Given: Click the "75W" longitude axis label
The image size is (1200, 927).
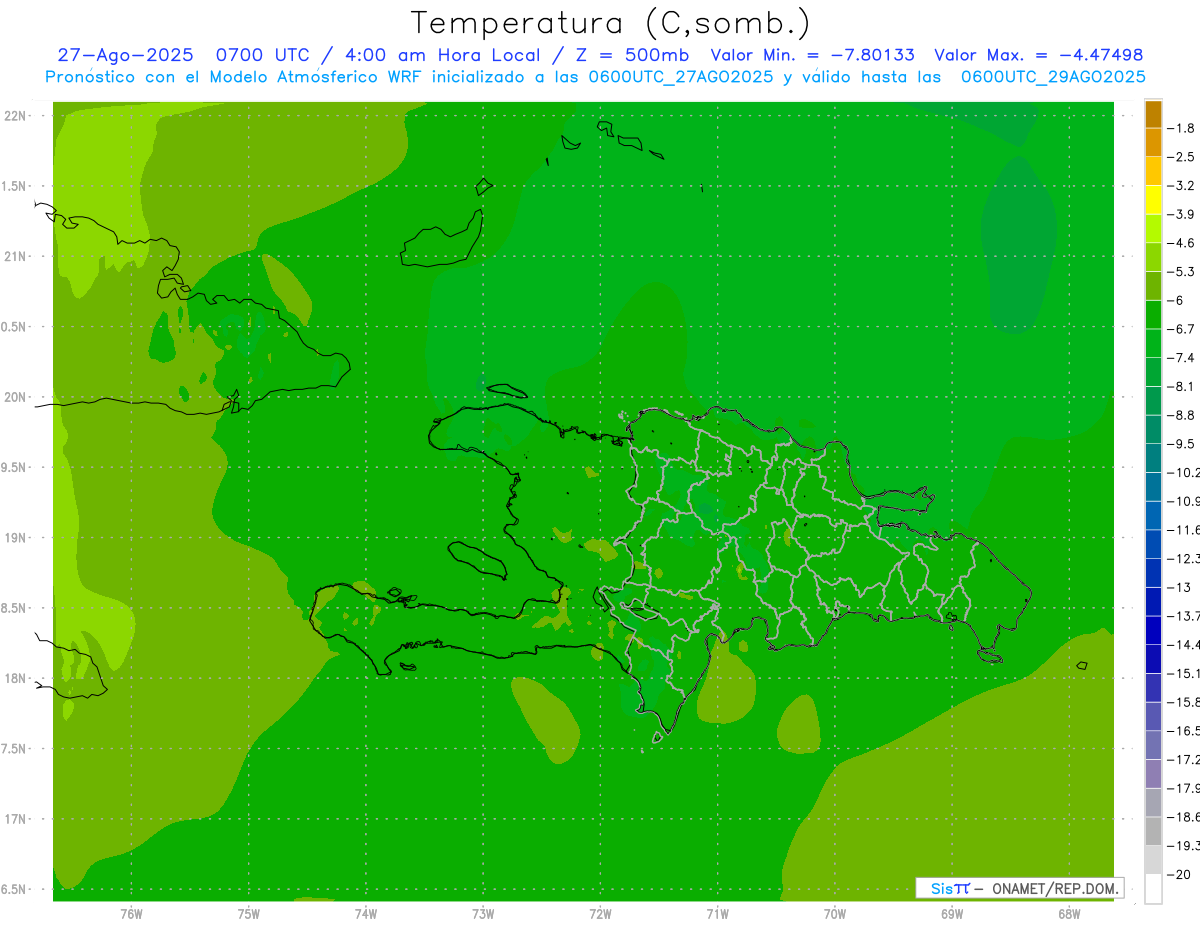Looking at the screenshot, I should coord(249,914).
